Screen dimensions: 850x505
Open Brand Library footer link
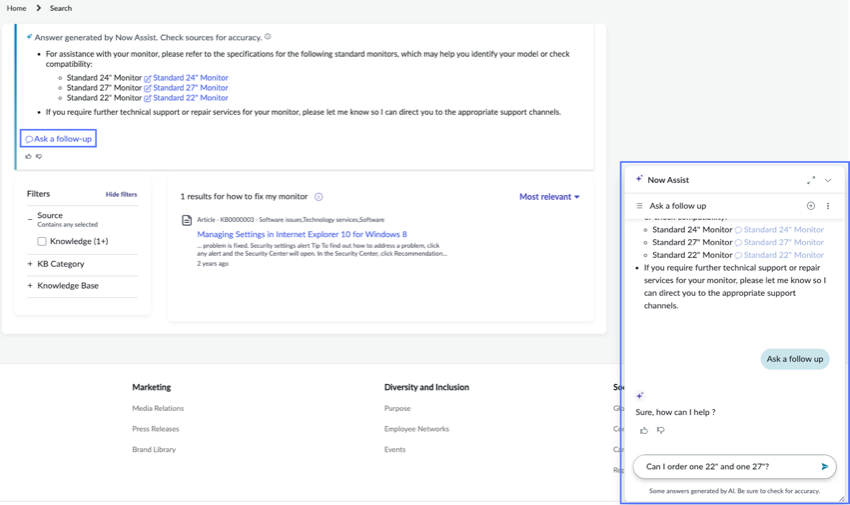pyautogui.click(x=154, y=449)
